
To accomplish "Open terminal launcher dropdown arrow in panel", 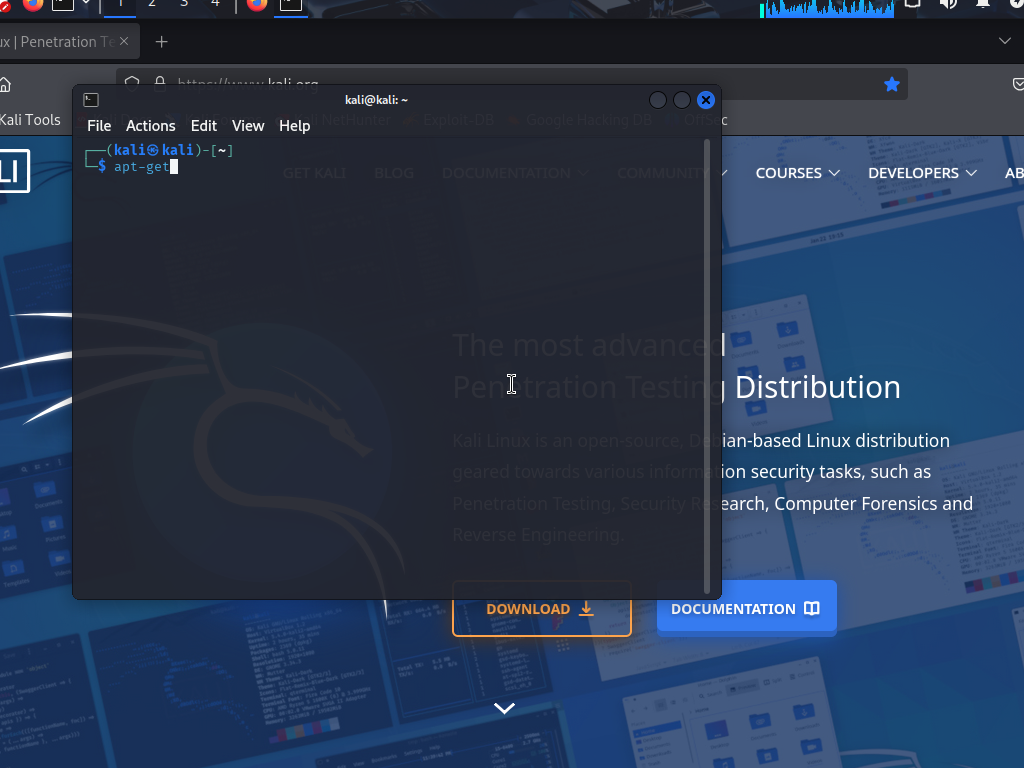I will [x=86, y=4].
